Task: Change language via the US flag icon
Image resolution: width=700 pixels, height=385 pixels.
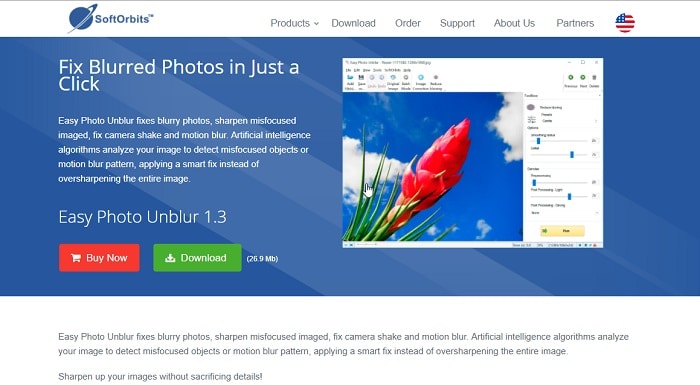Action: [625, 23]
